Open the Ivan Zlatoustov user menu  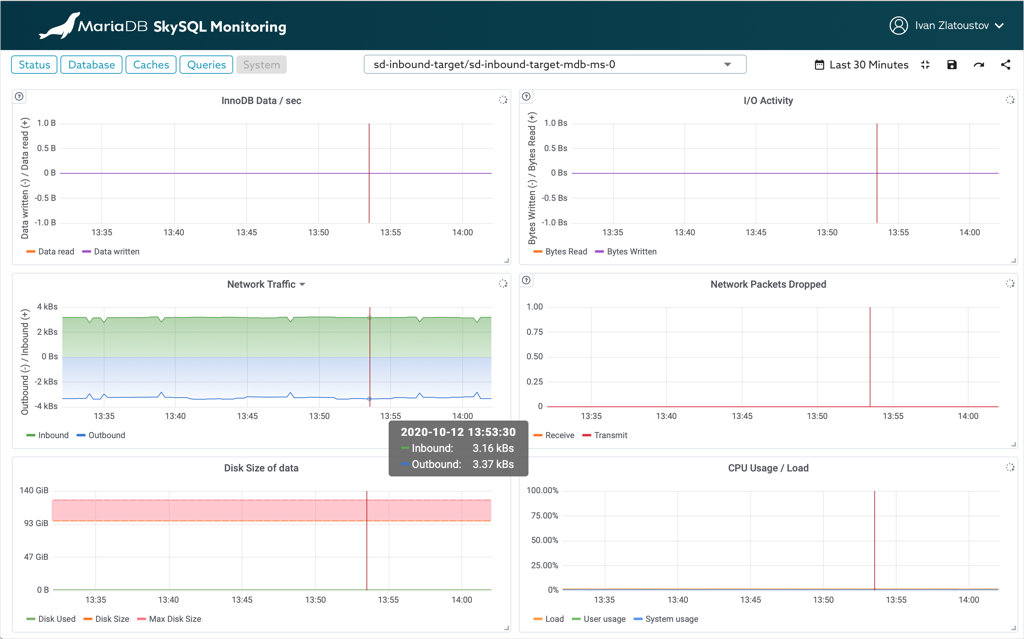tap(946, 26)
